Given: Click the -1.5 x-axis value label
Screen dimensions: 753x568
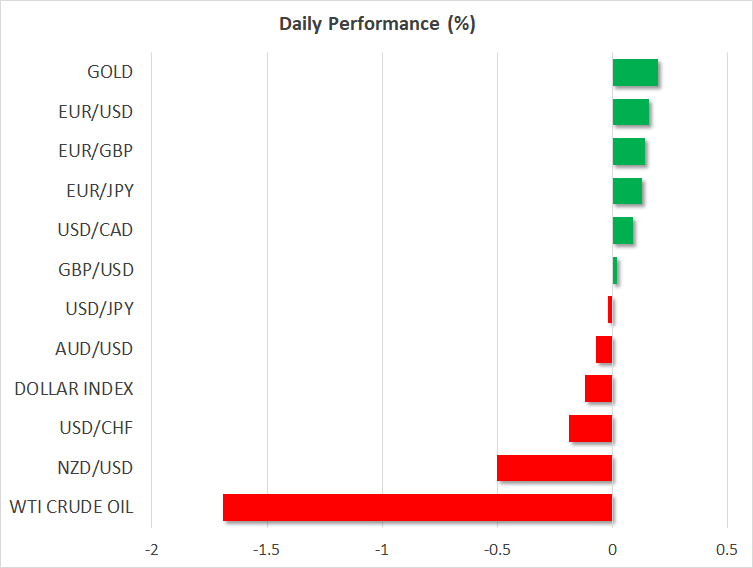Looking at the screenshot, I should point(267,549).
